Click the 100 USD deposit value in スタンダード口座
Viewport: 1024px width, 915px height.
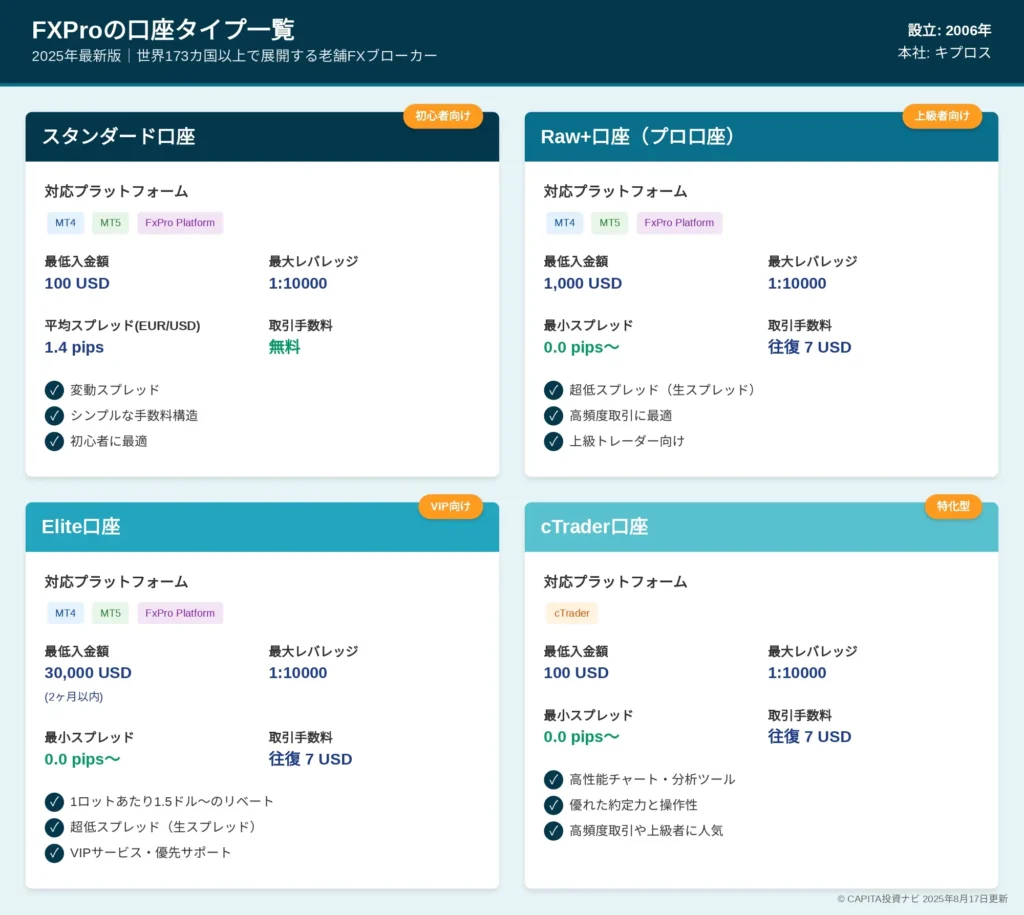(x=77, y=283)
